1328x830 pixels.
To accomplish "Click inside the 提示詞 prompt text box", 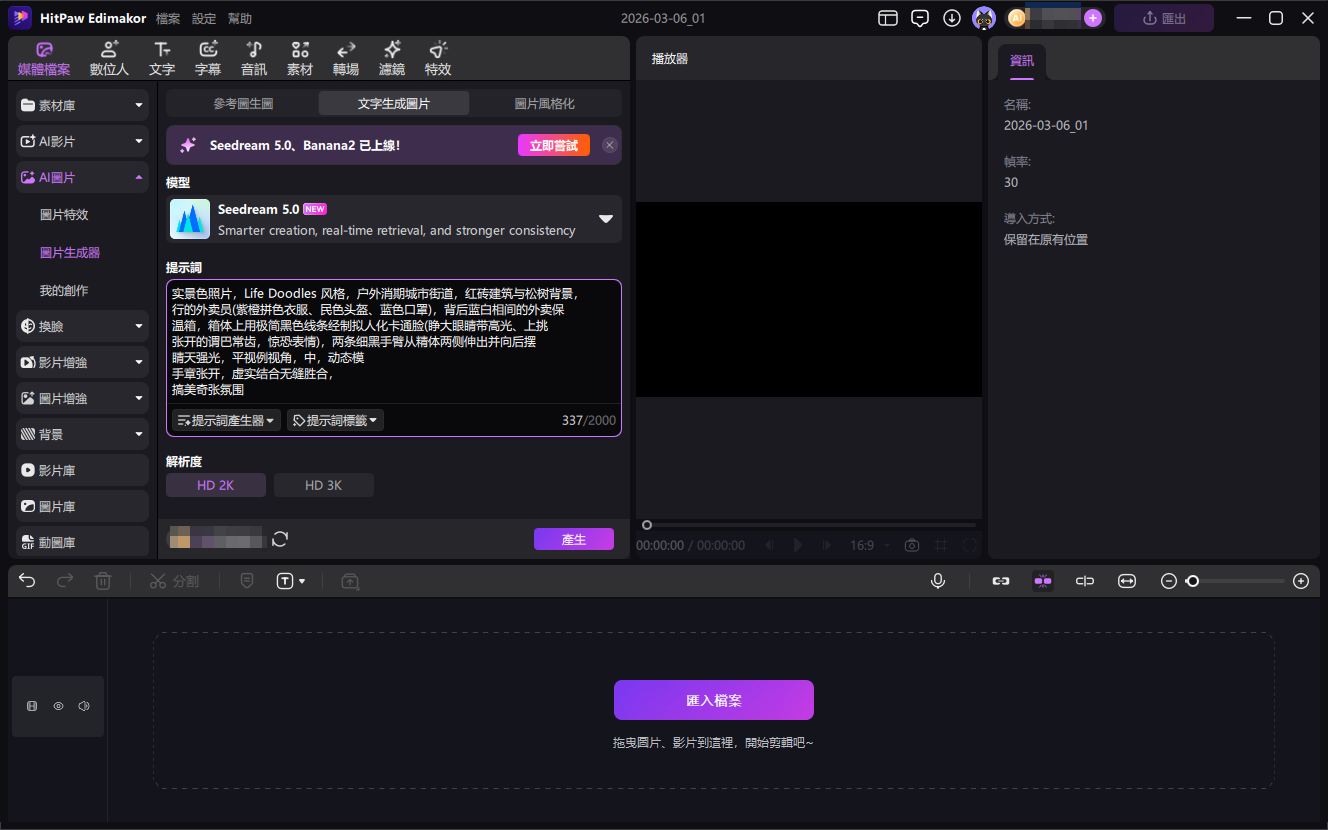I will (x=393, y=340).
